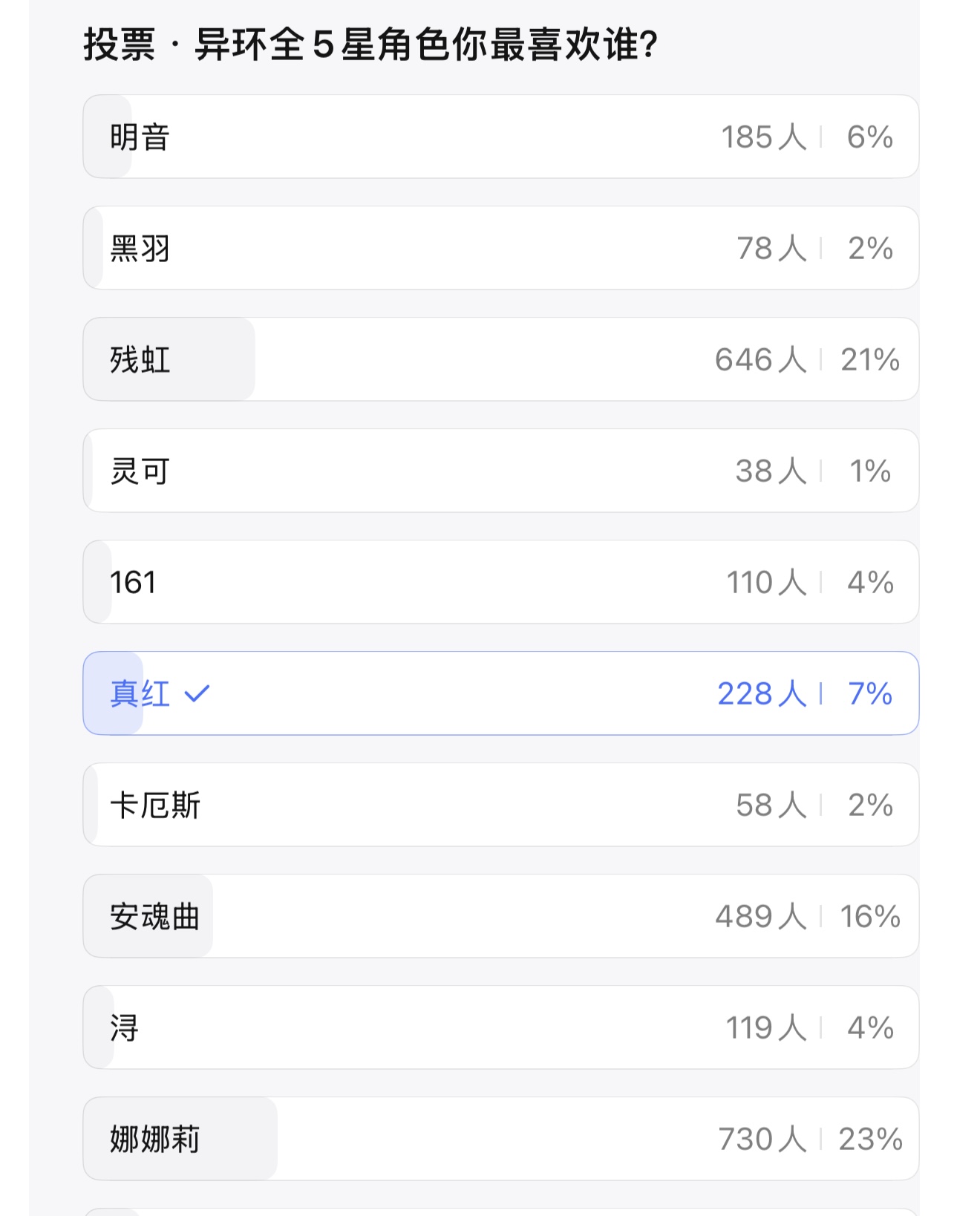Select the 黑羽 poll option
The image size is (980, 1216).
tap(501, 248)
